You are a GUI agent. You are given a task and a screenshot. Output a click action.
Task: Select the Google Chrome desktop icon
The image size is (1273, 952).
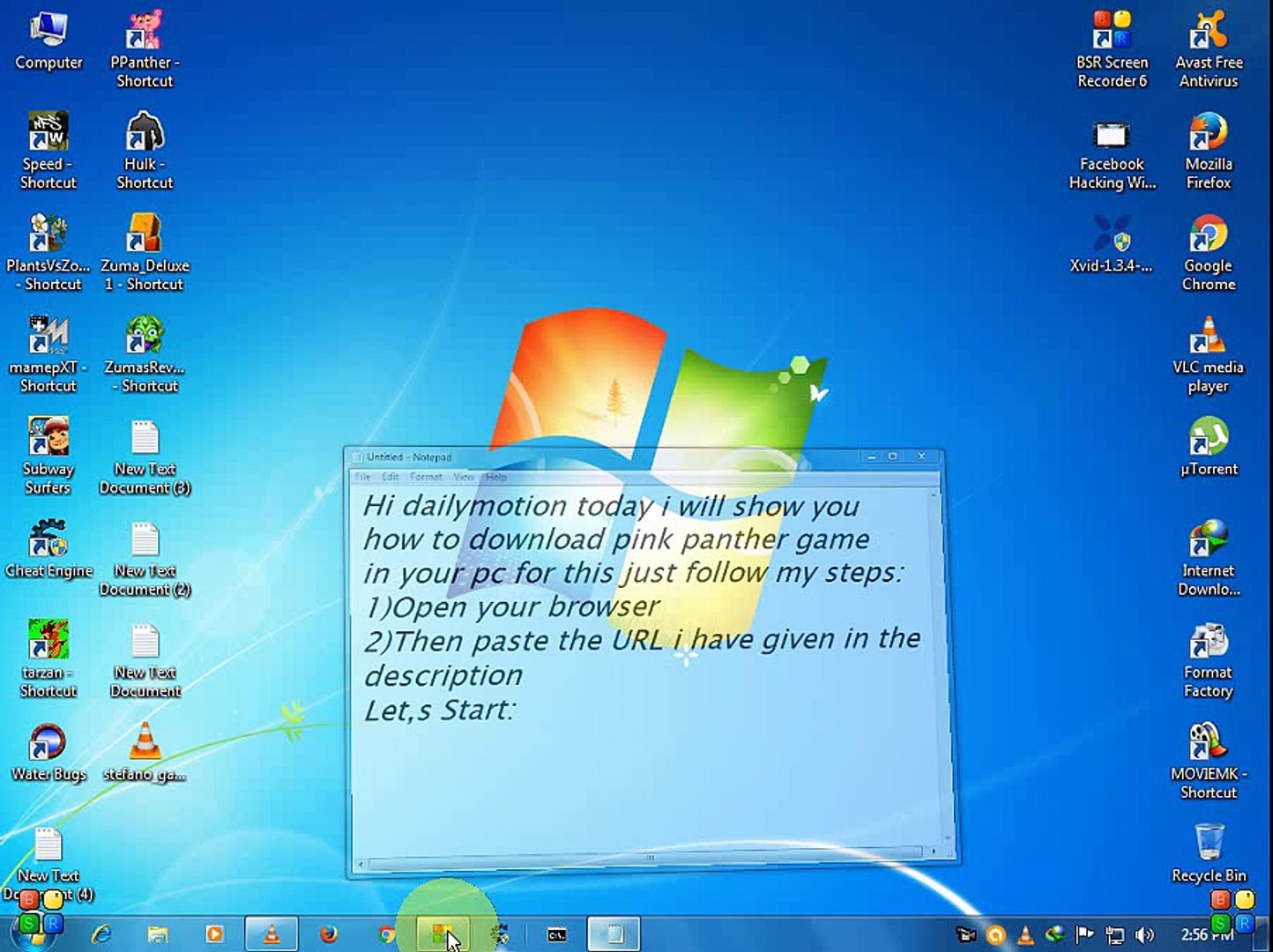pos(1209,254)
